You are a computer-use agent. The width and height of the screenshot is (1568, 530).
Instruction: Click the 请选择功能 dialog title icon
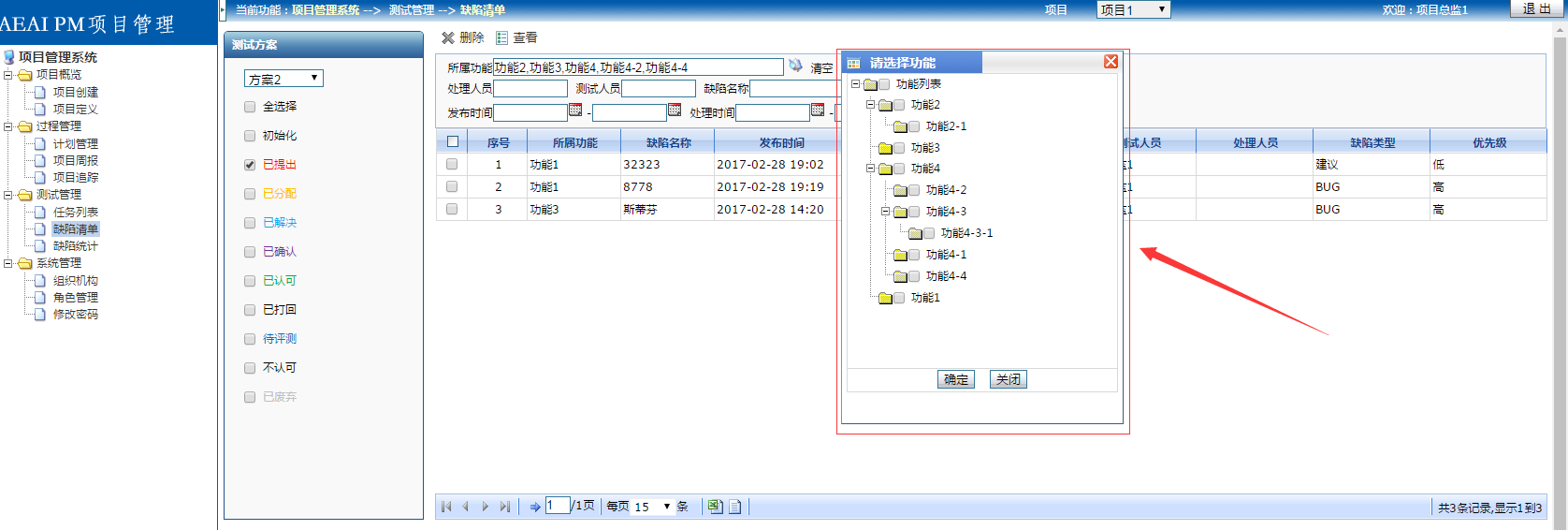pyautogui.click(x=853, y=63)
